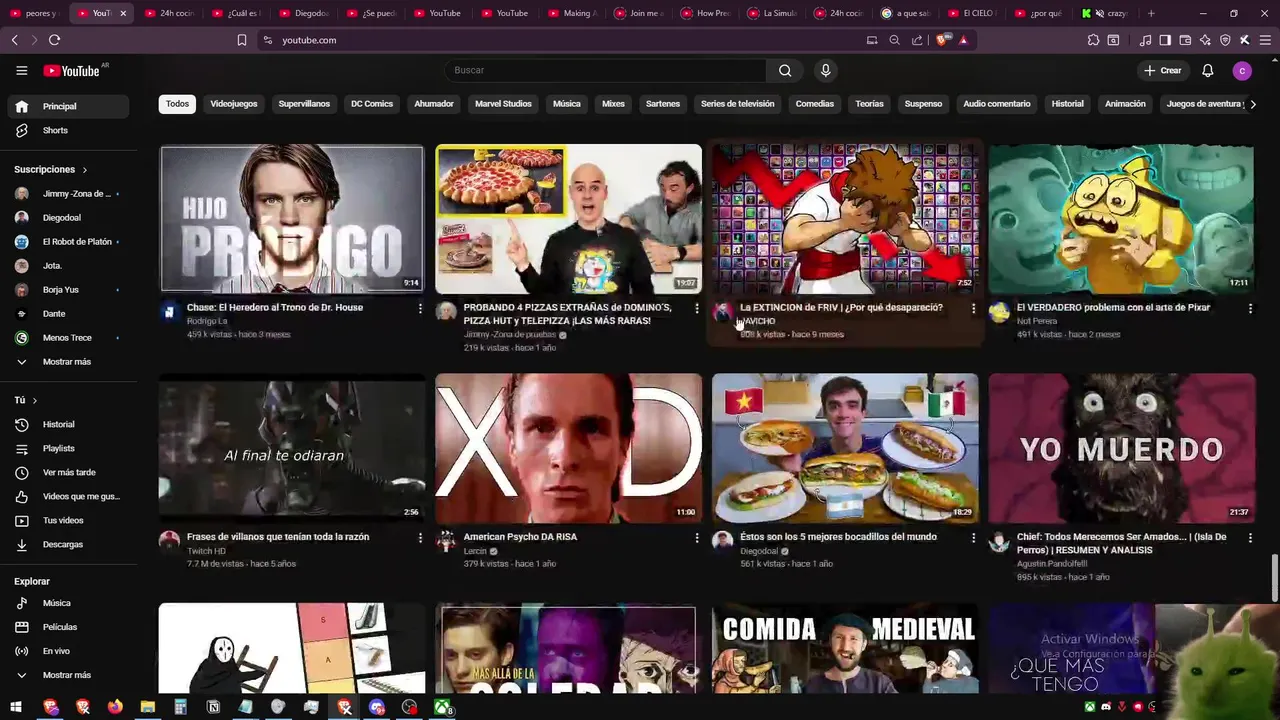Click the search magnifier button
The width and height of the screenshot is (1280, 720).
(785, 70)
